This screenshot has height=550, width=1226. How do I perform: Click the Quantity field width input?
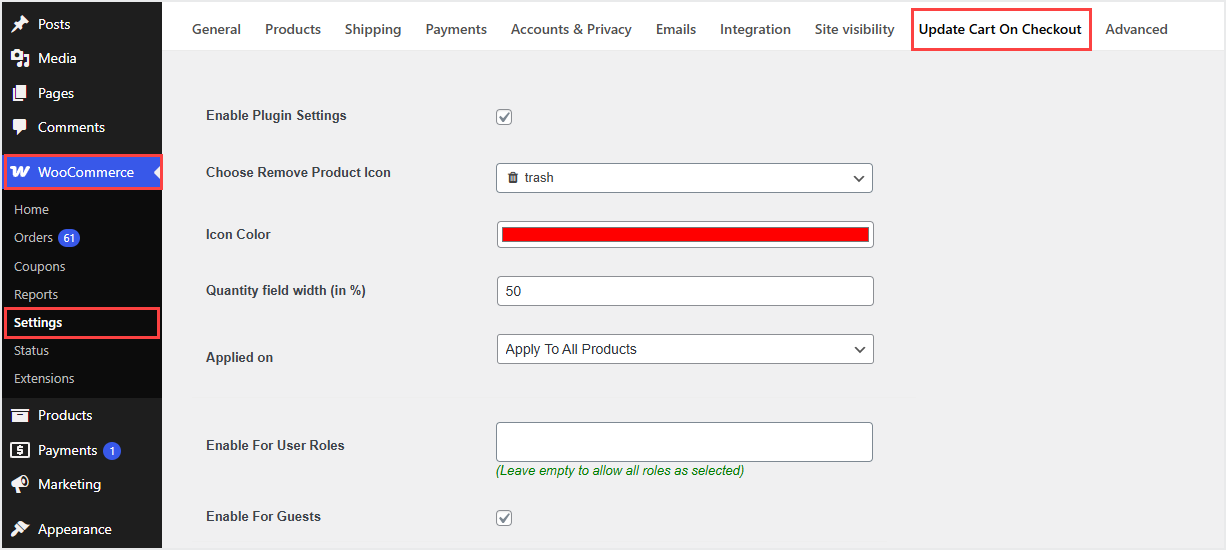click(685, 291)
